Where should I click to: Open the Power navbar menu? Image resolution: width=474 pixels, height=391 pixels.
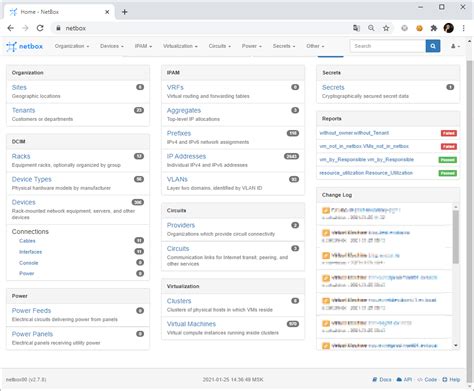click(252, 46)
